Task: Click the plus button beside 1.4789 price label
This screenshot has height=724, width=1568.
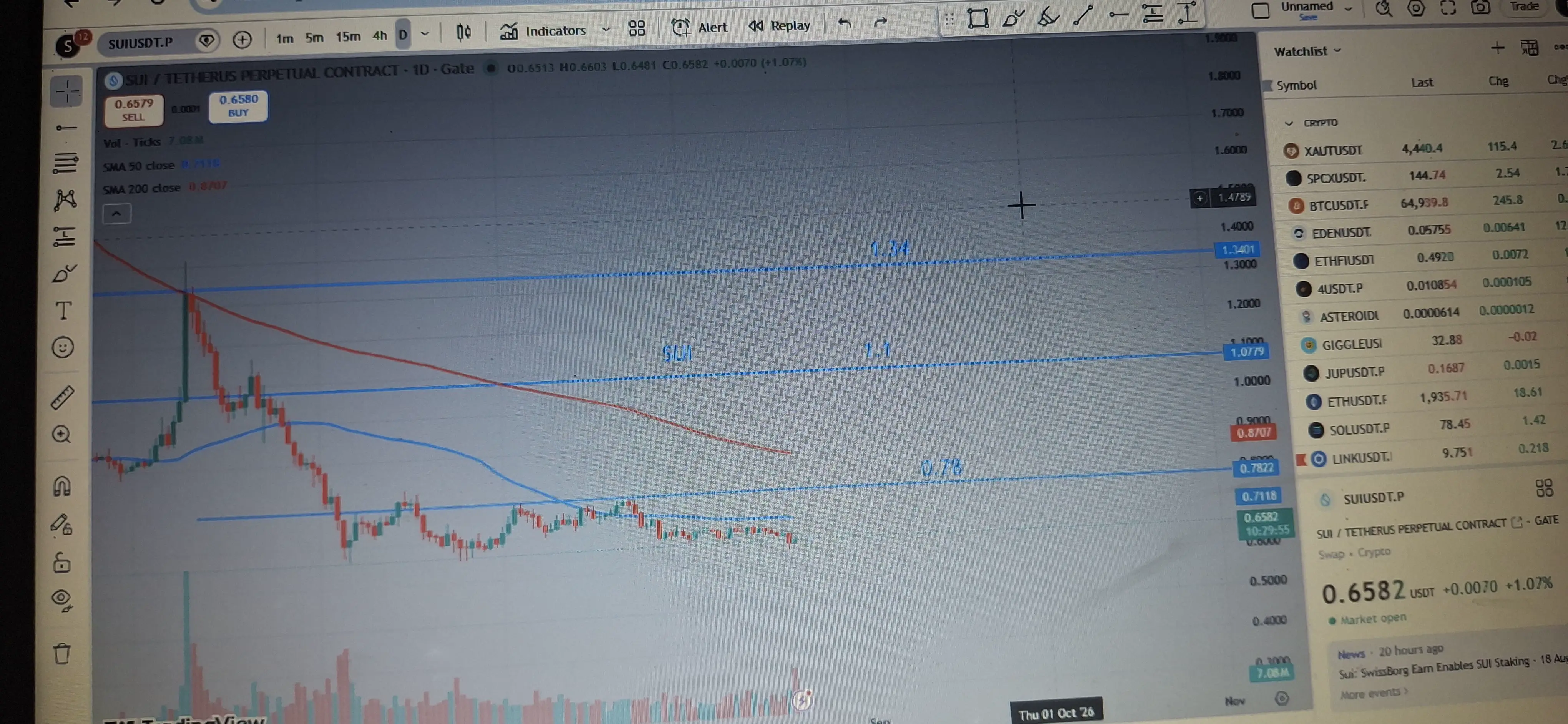Action: tap(1199, 198)
